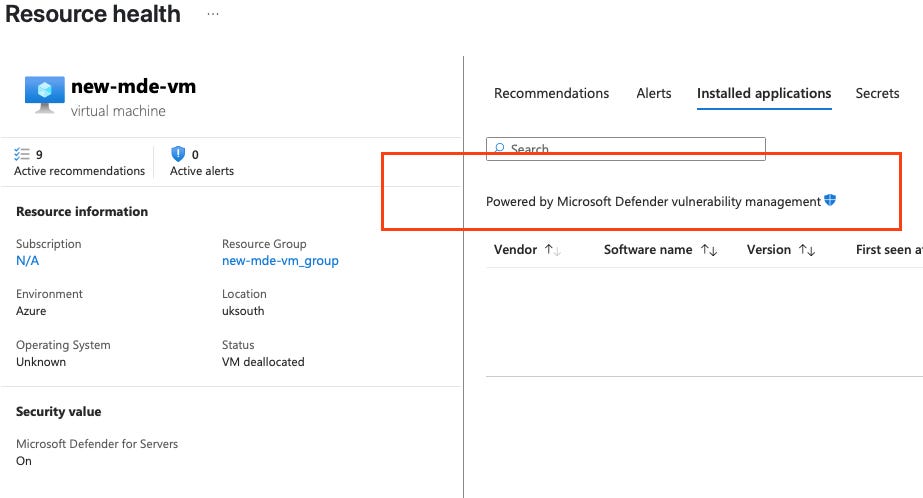Open the new-mde-vm_group resource group link
Screen dimensions: 923x498
(280, 261)
